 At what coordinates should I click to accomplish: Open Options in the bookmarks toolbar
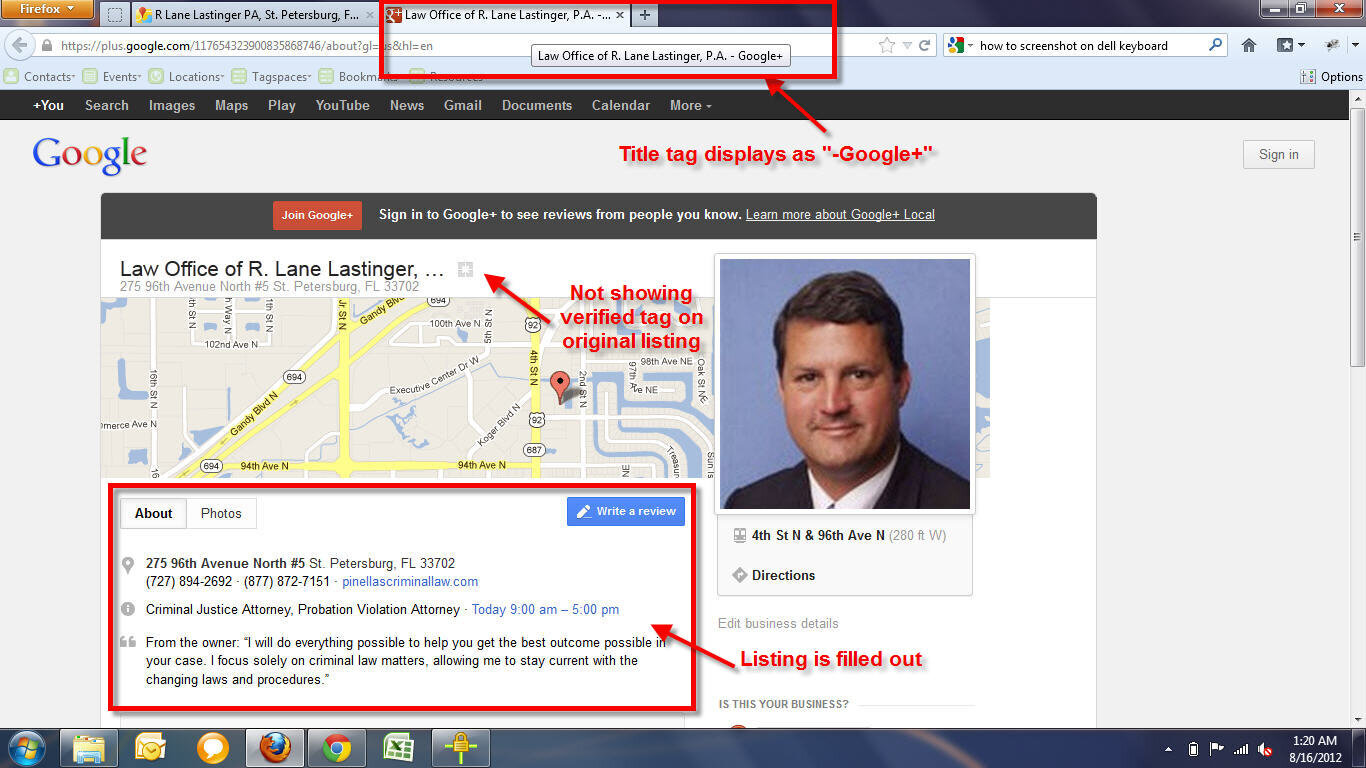pos(1332,76)
